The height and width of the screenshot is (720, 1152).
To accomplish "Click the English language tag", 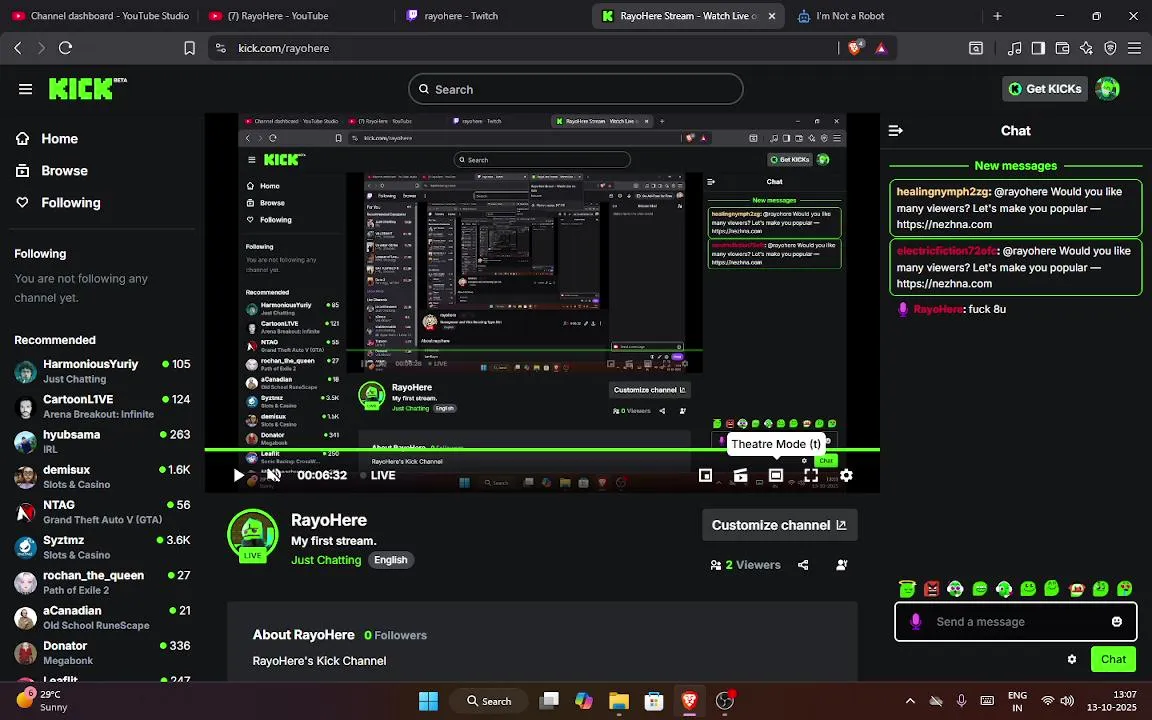I will click(x=391, y=560).
